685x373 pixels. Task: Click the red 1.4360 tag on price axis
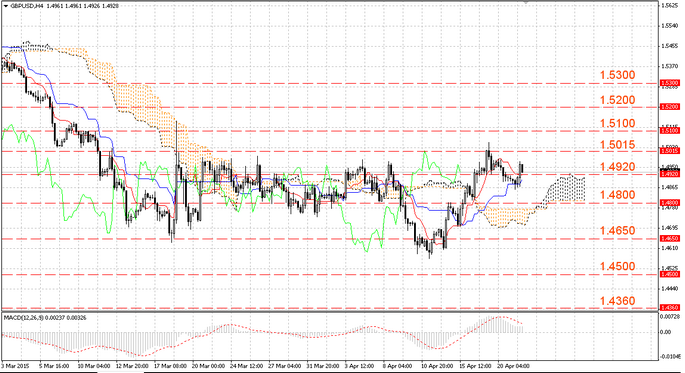pos(670,307)
